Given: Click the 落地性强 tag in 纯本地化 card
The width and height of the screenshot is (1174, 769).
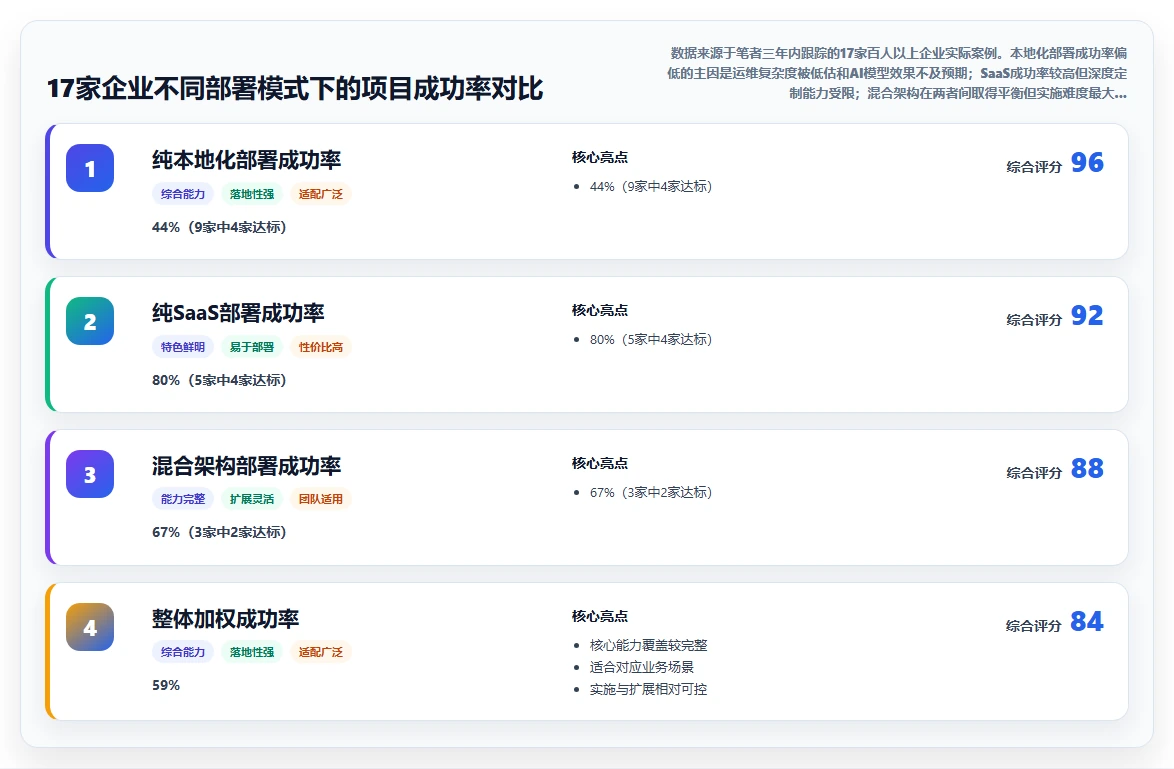Looking at the screenshot, I should pos(252,194).
